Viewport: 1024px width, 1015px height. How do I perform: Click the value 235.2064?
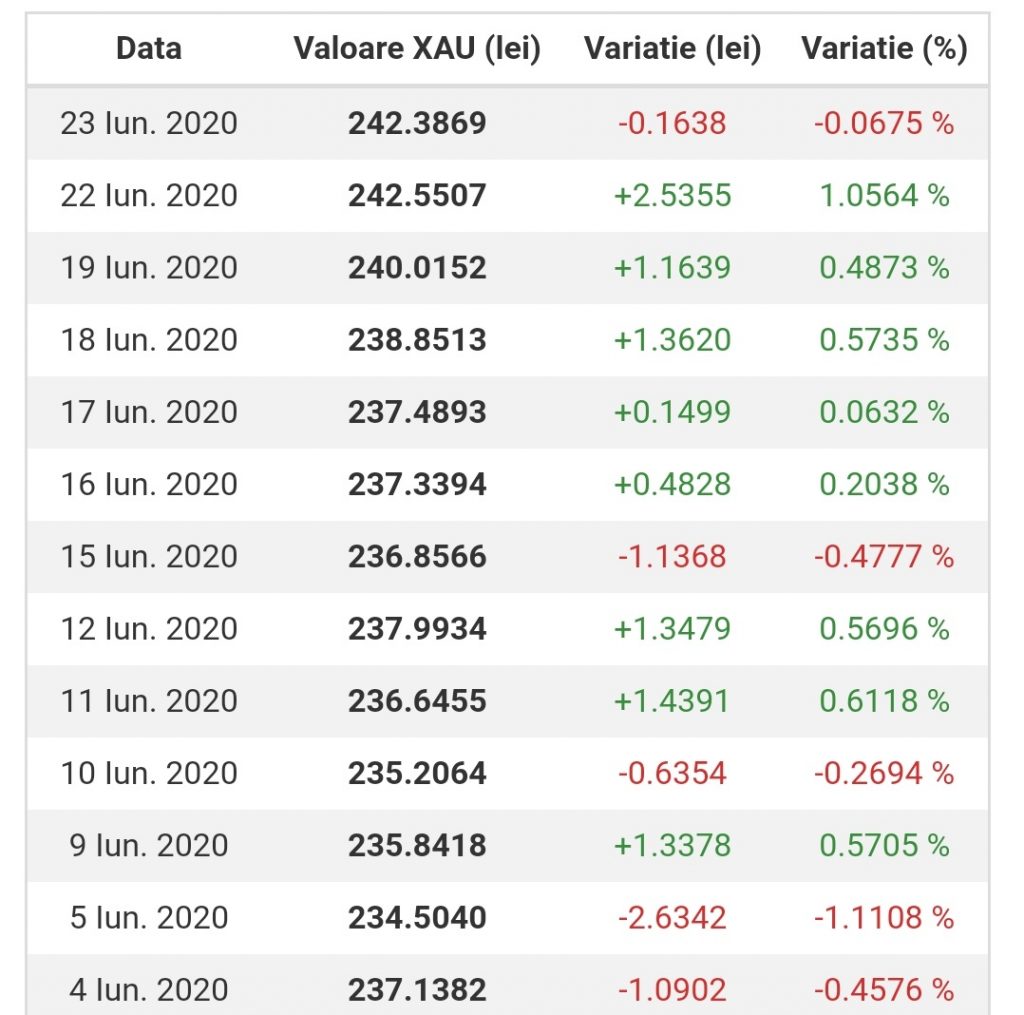point(417,773)
